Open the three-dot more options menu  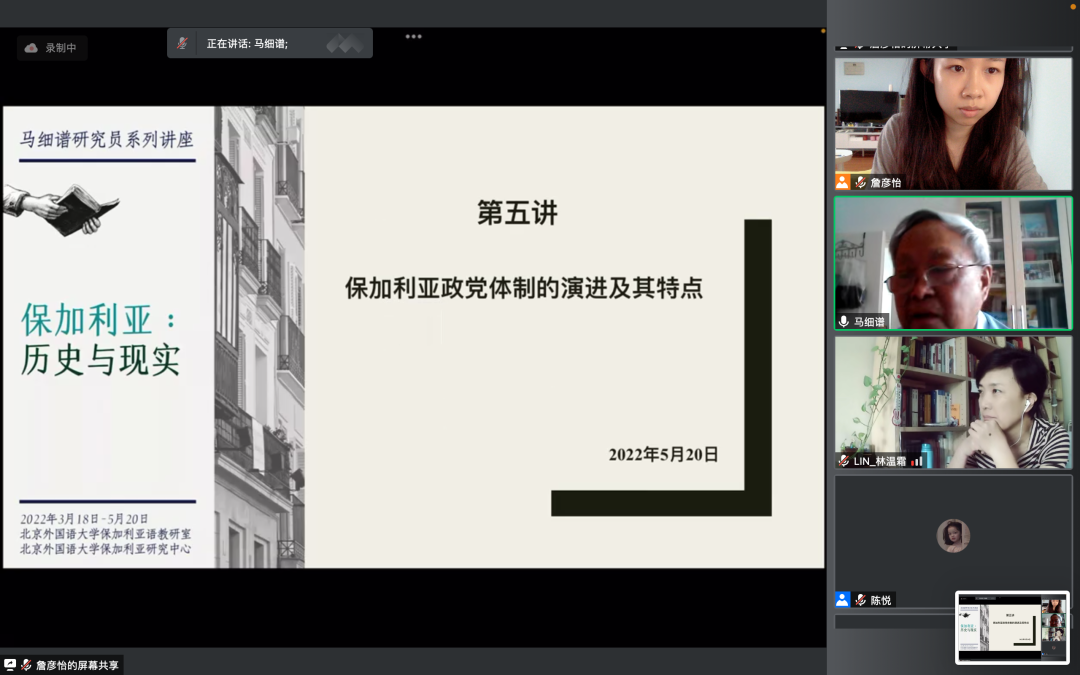tap(413, 37)
